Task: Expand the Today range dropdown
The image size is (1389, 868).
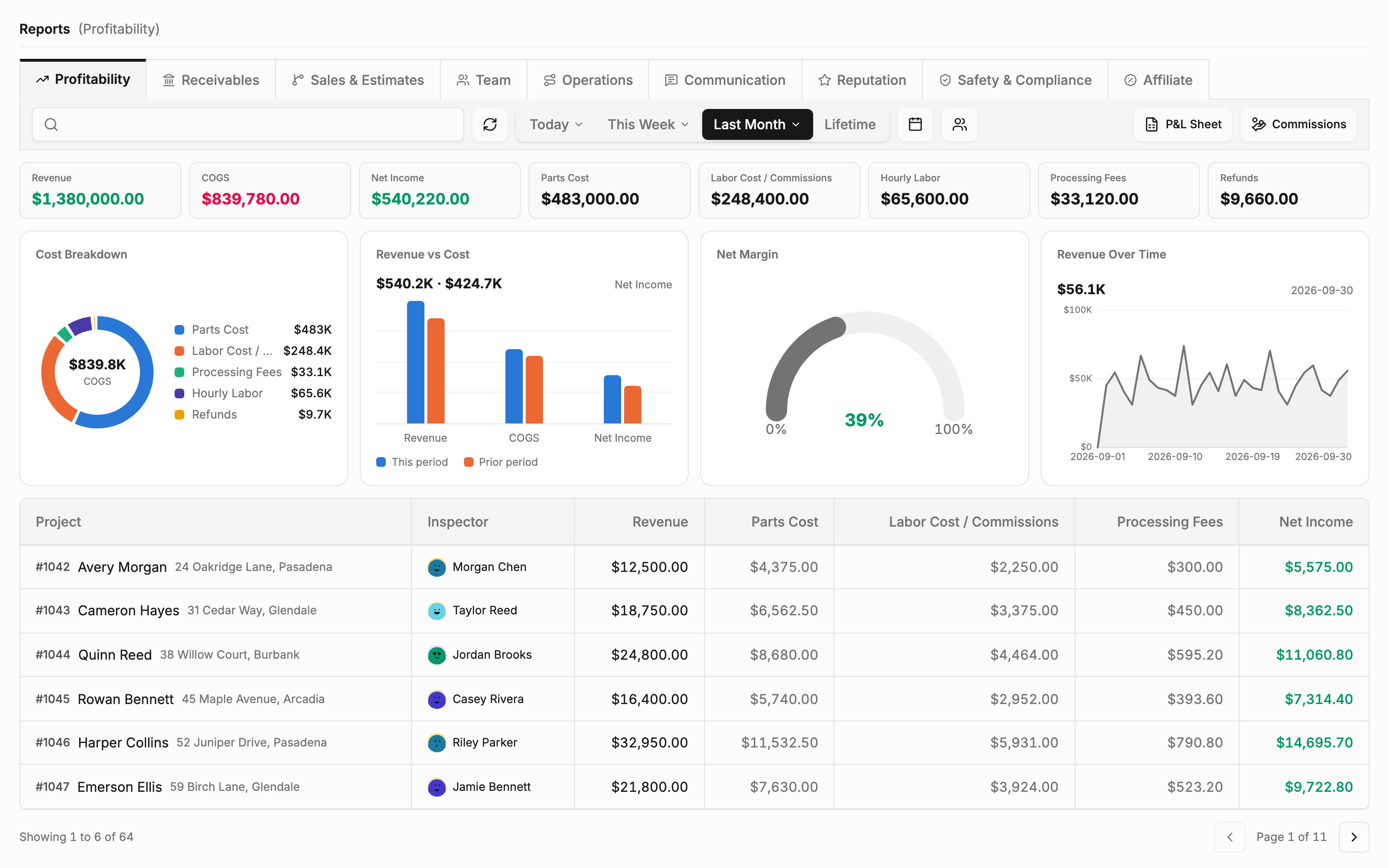Action: click(556, 124)
